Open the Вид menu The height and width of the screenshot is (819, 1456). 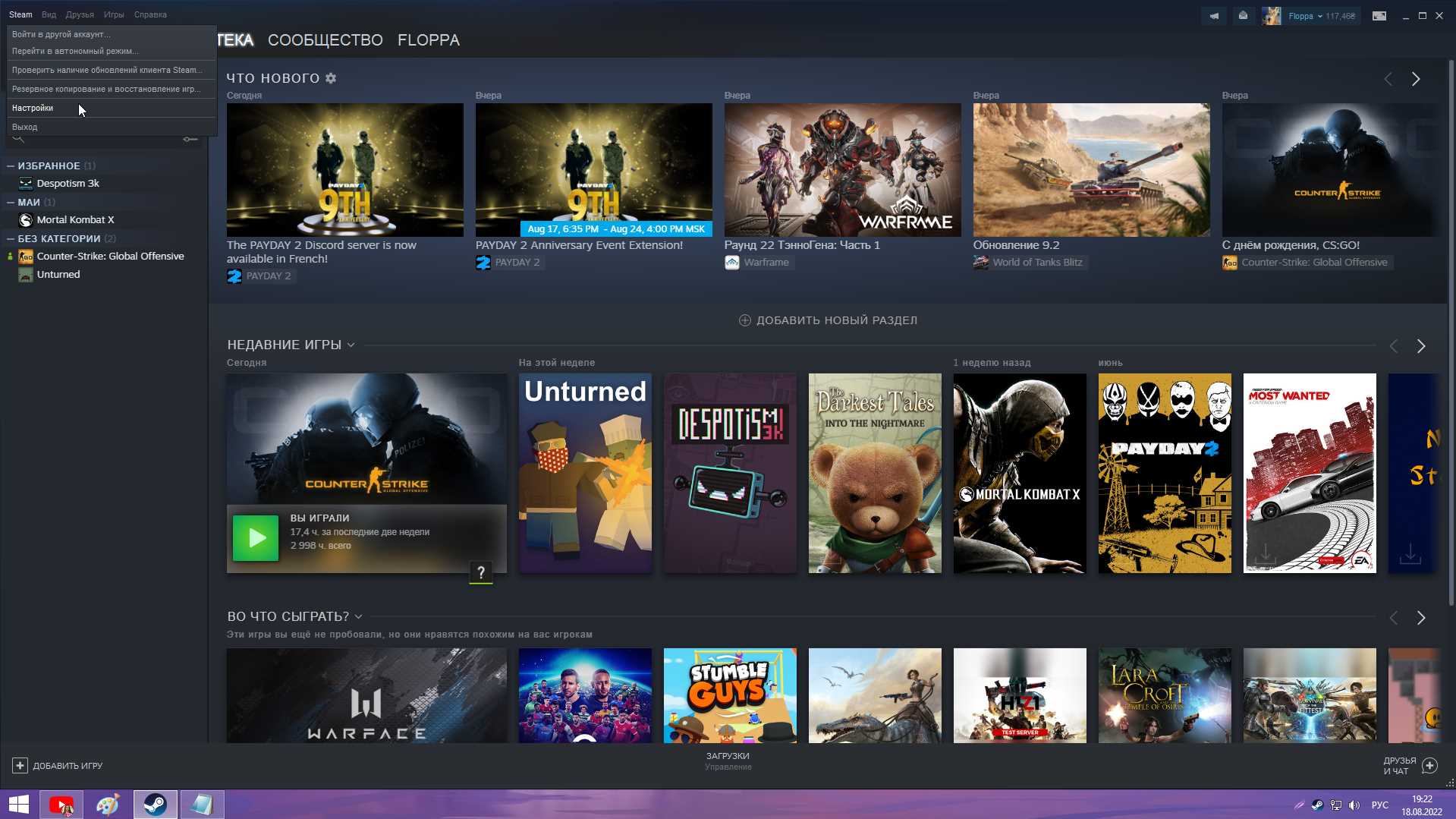(x=49, y=14)
